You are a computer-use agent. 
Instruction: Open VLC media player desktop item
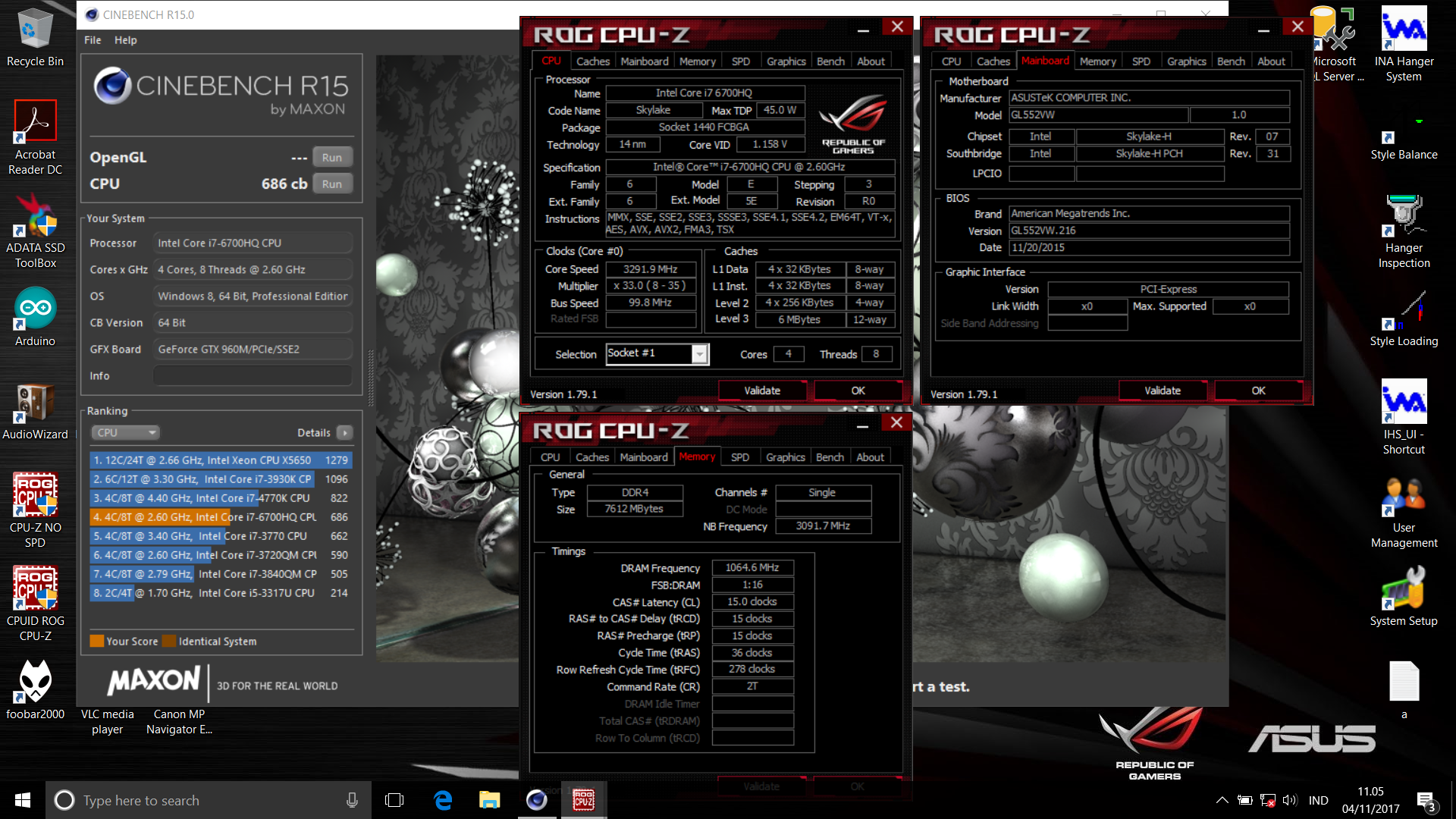pos(107,721)
